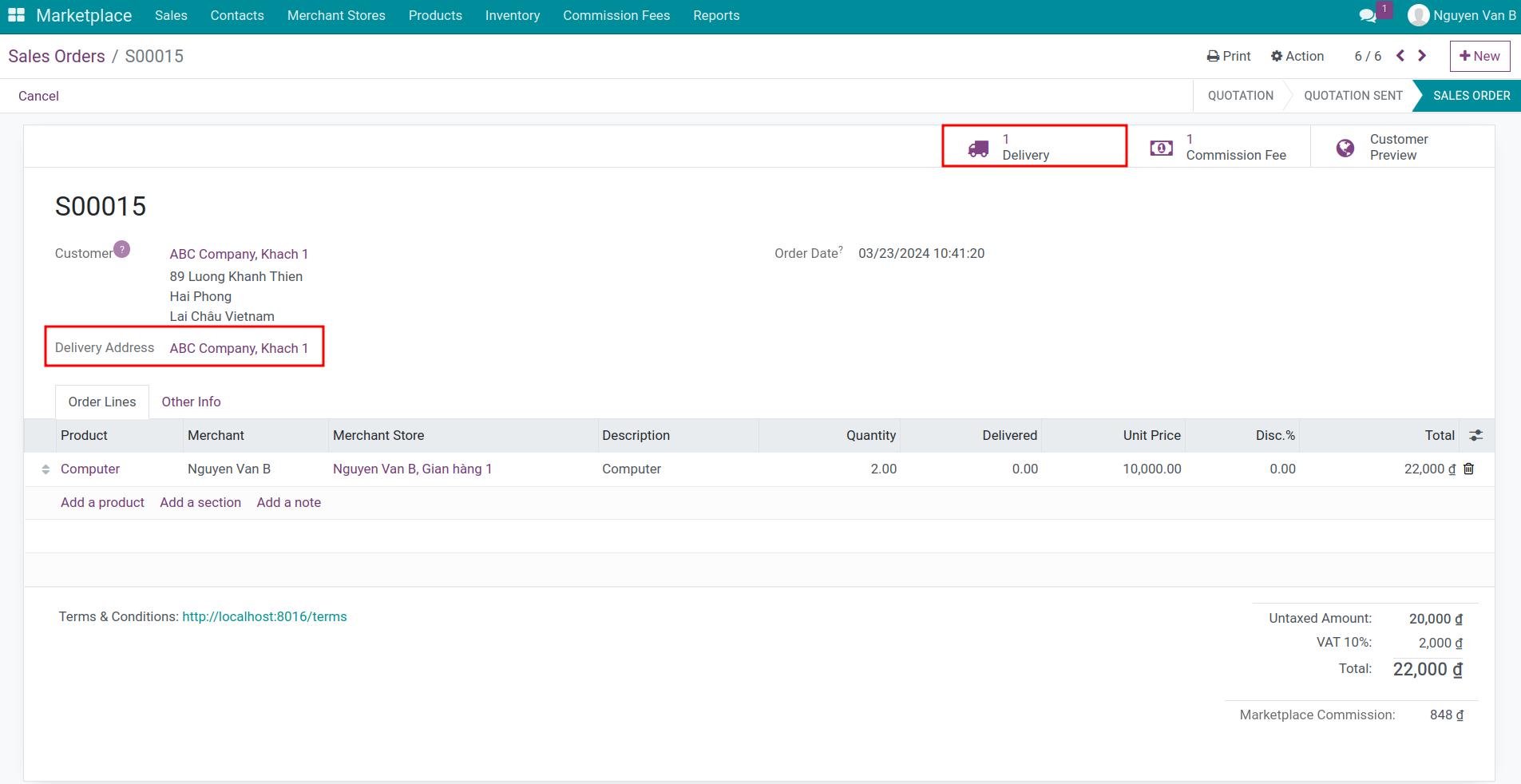The height and width of the screenshot is (784, 1521).
Task: Click the merchant Nguyen Van B cell
Action: pos(255,469)
